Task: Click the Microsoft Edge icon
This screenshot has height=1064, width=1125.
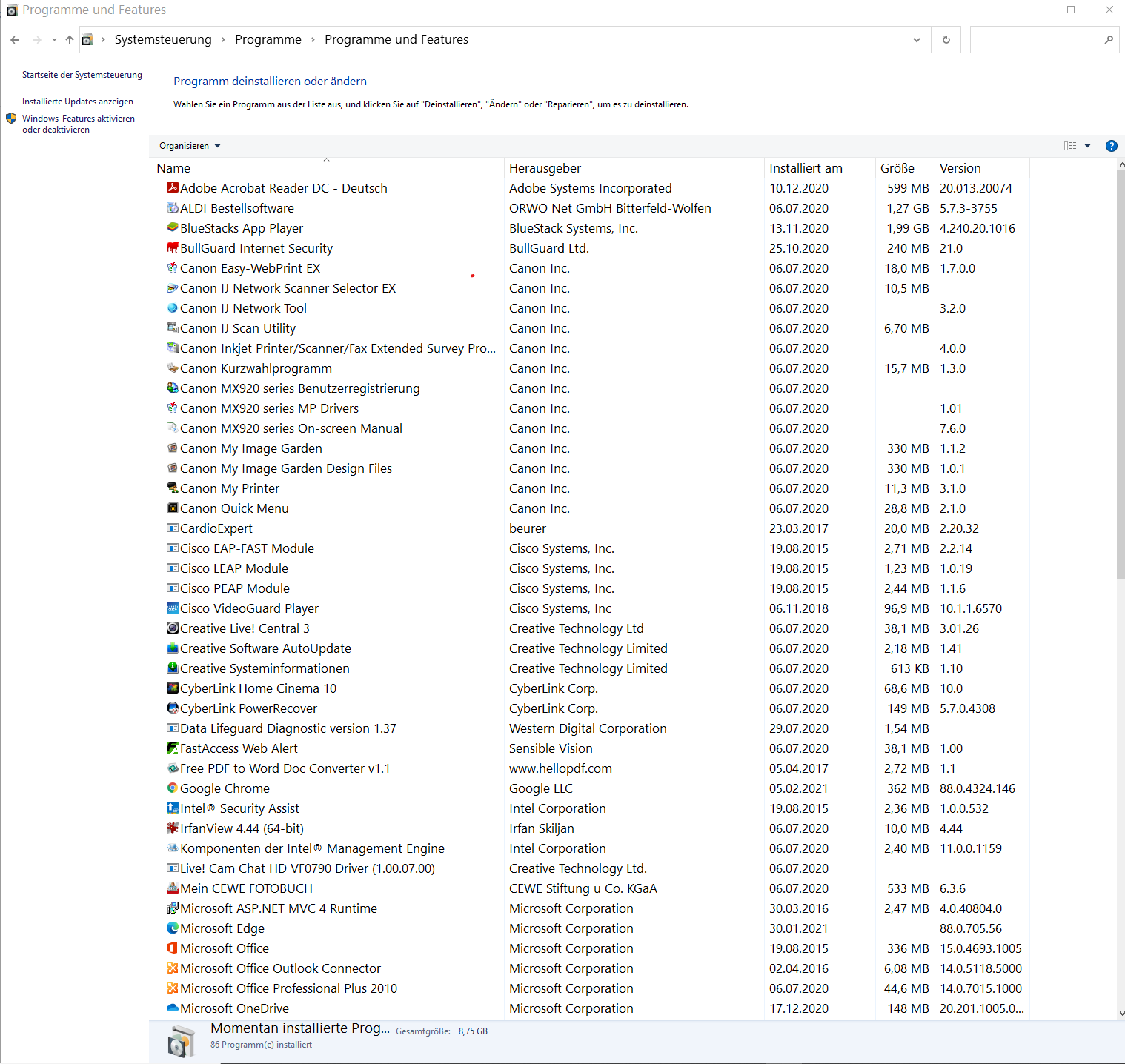Action: click(173, 928)
